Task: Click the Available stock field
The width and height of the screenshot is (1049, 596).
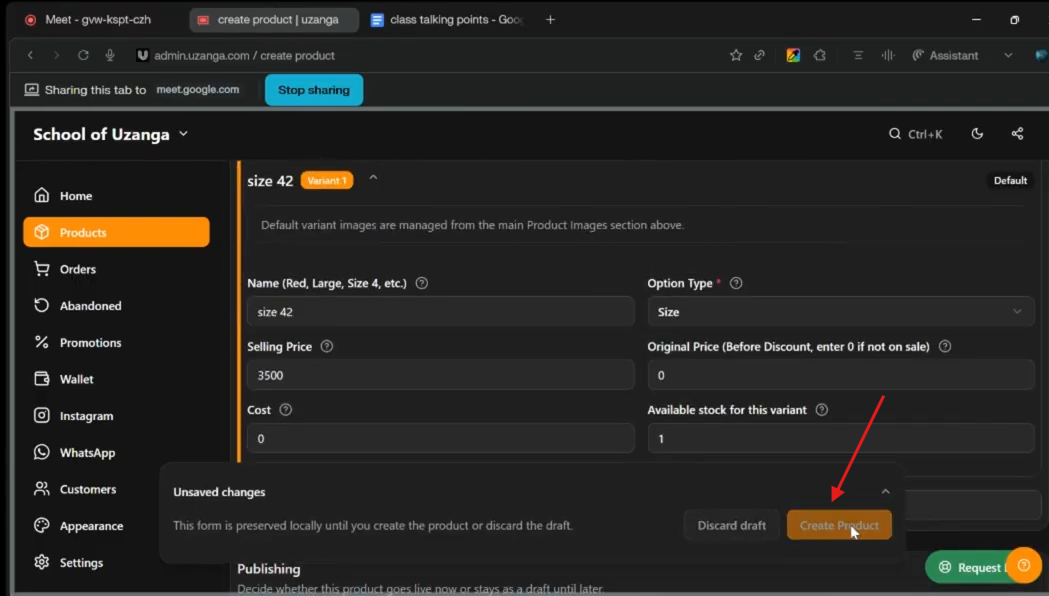Action: pyautogui.click(x=841, y=439)
